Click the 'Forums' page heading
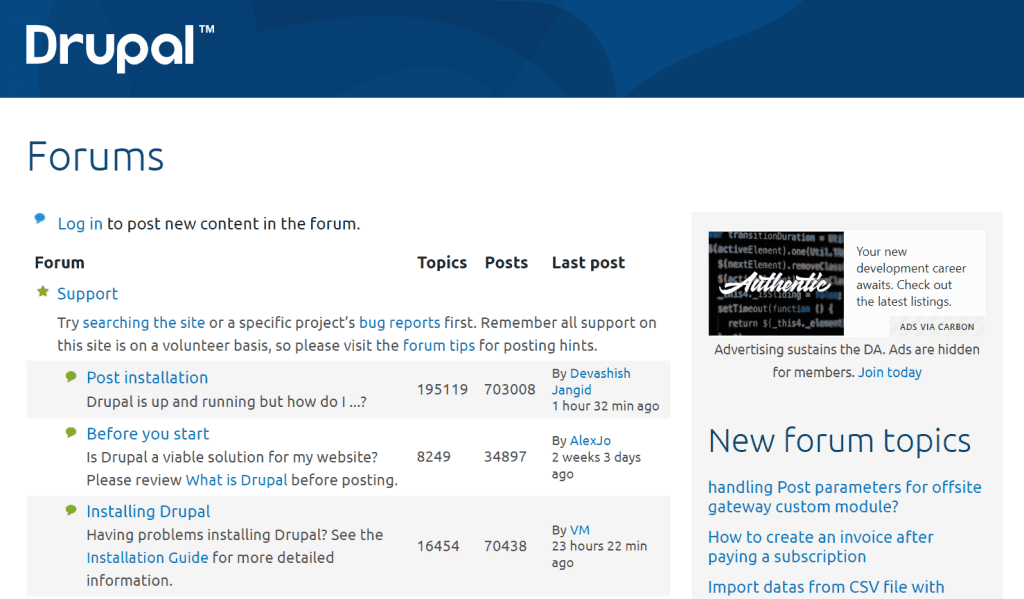Screen dimensions: 1024x599 95,157
